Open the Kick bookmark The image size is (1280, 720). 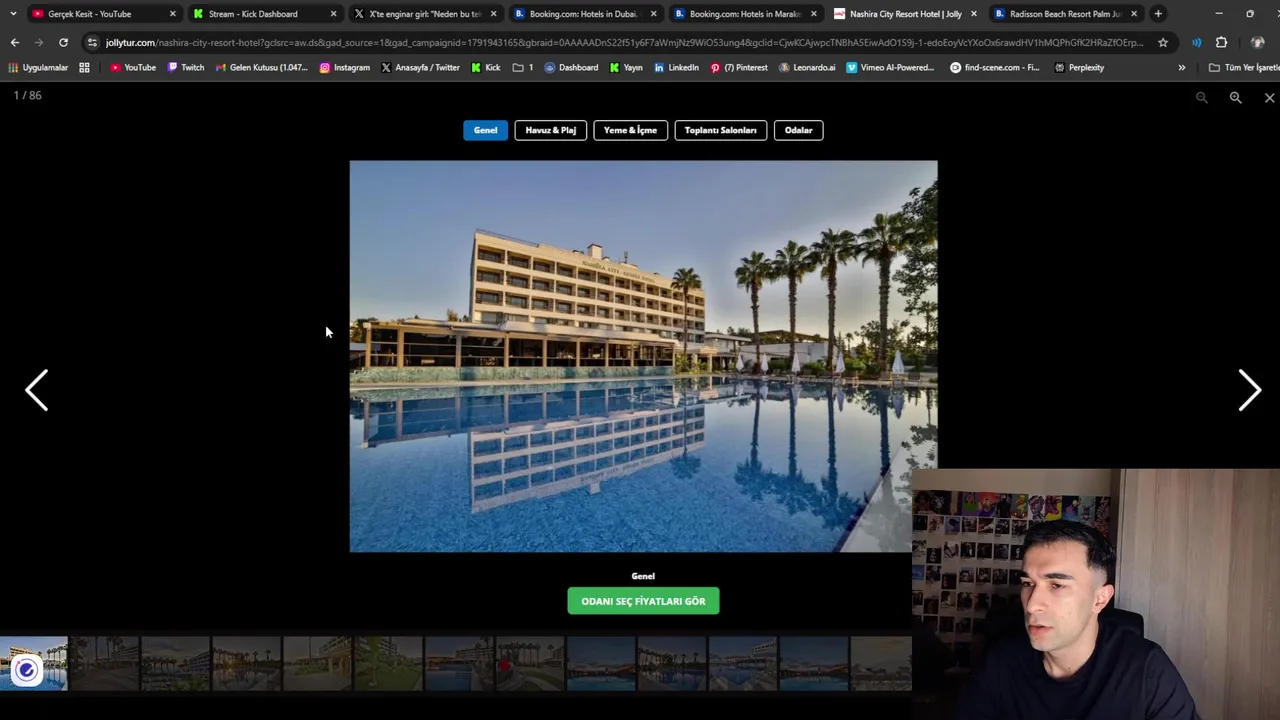pyautogui.click(x=486, y=67)
